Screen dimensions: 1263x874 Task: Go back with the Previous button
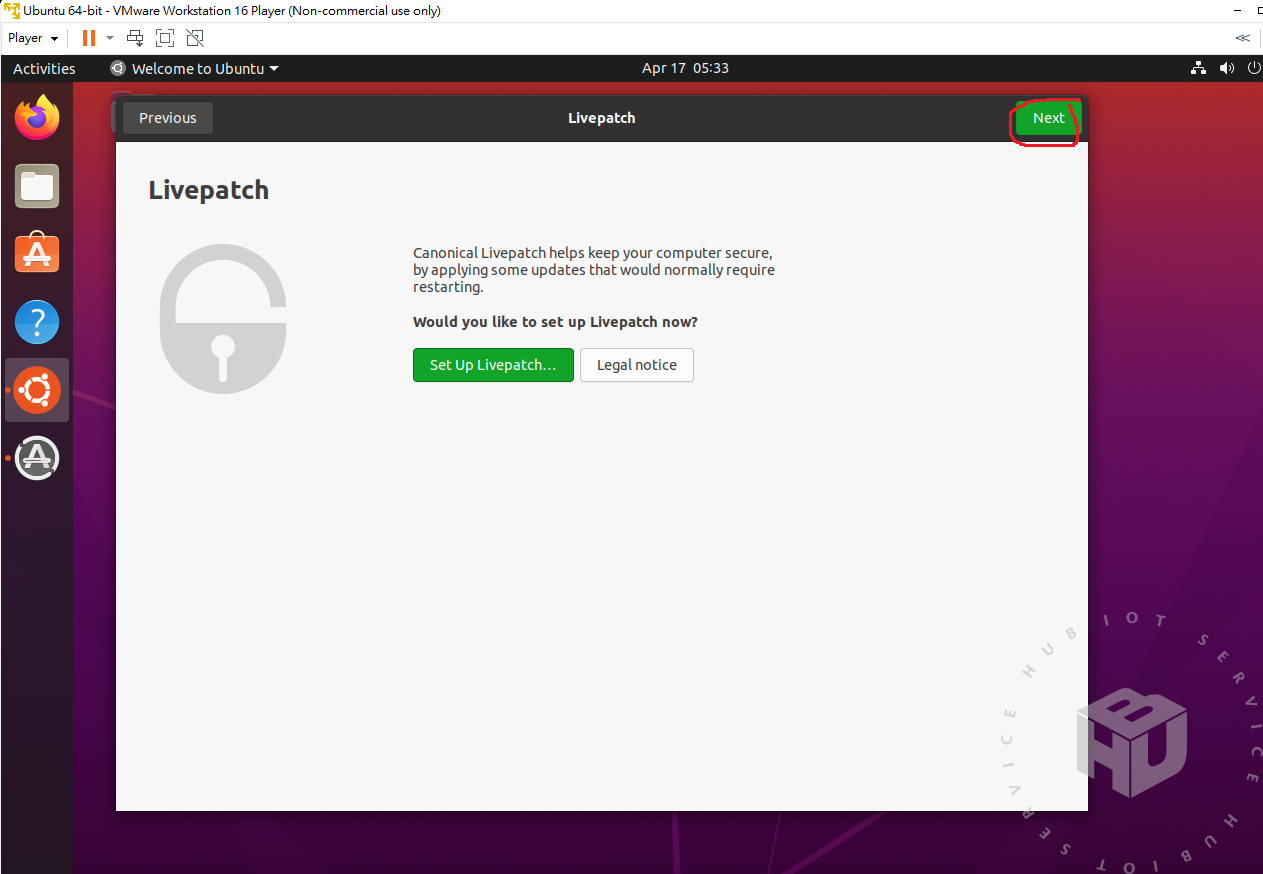[168, 118]
